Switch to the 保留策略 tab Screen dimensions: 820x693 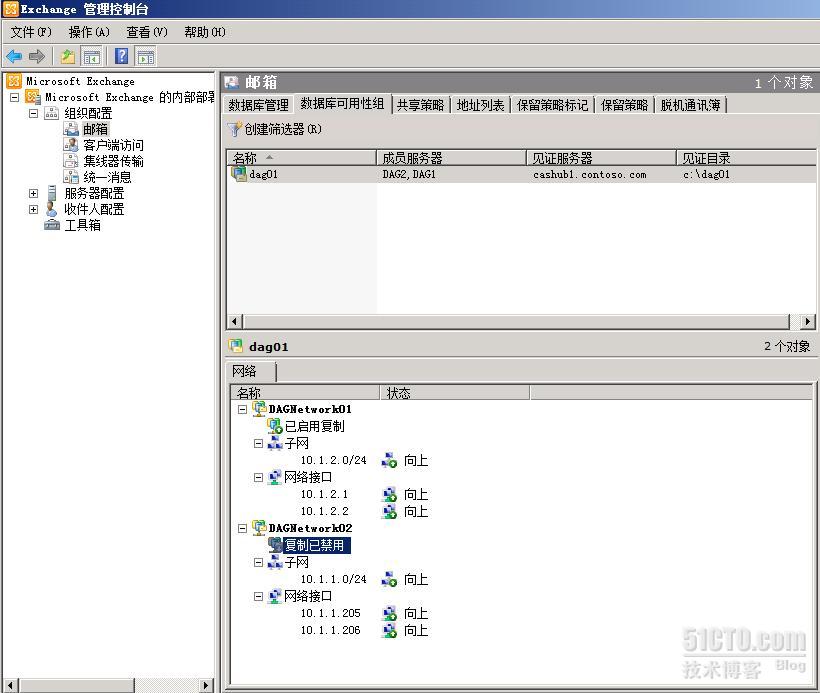624,105
